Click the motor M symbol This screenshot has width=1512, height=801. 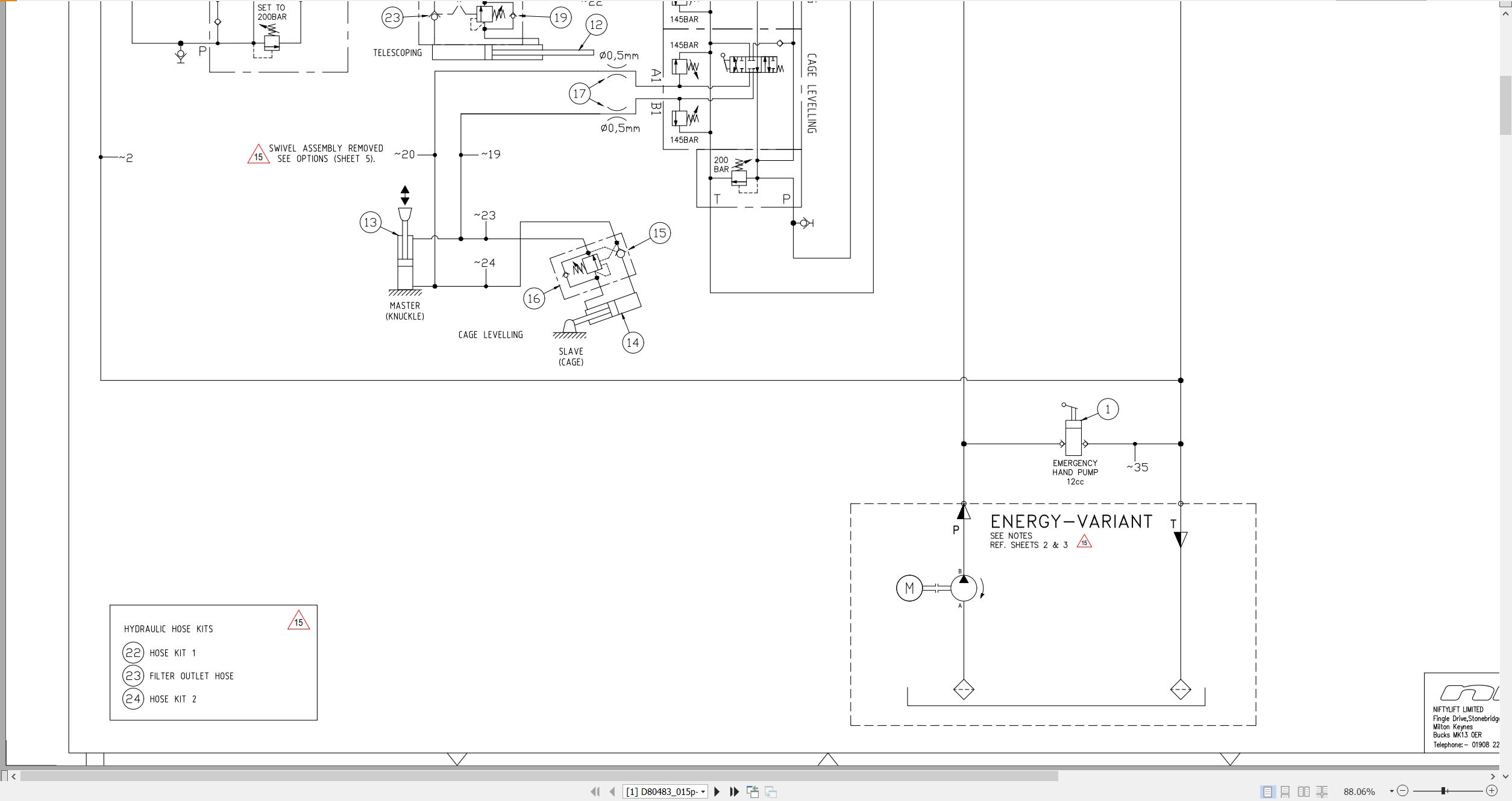tap(909, 588)
